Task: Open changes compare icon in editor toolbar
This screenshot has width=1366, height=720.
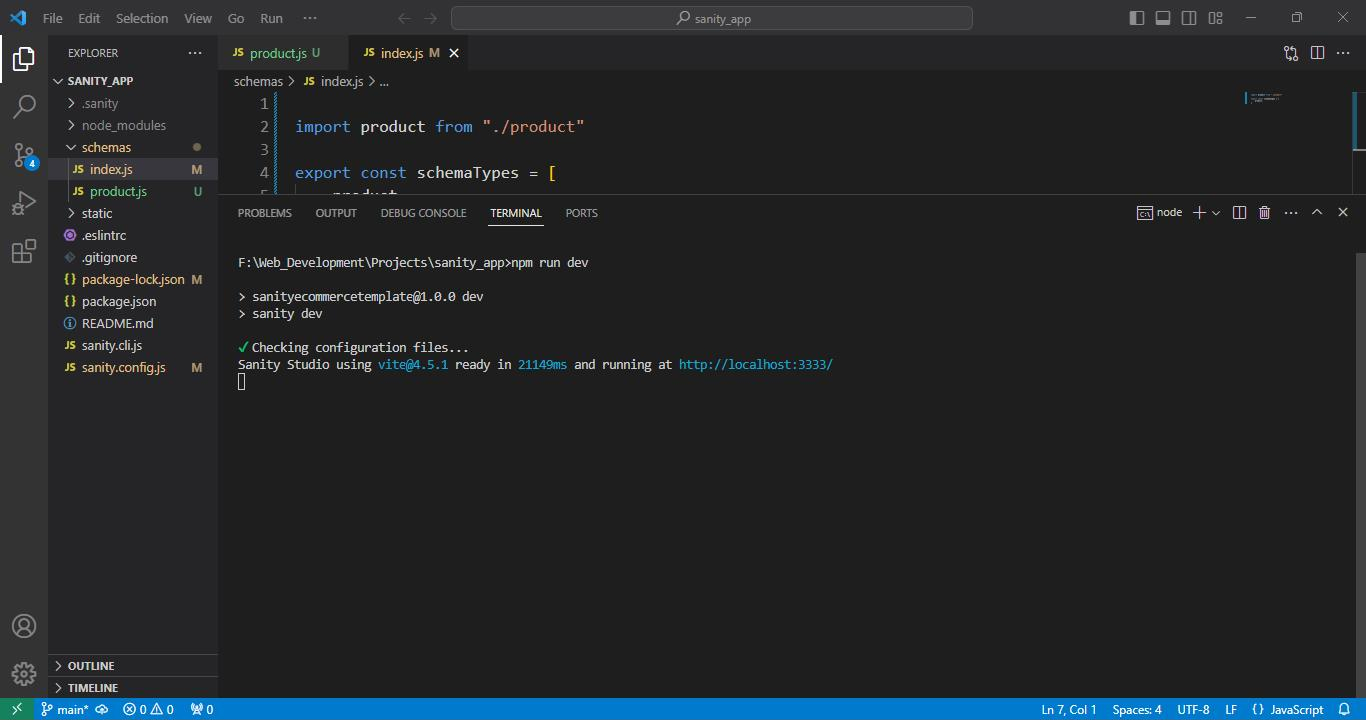Action: (1291, 53)
